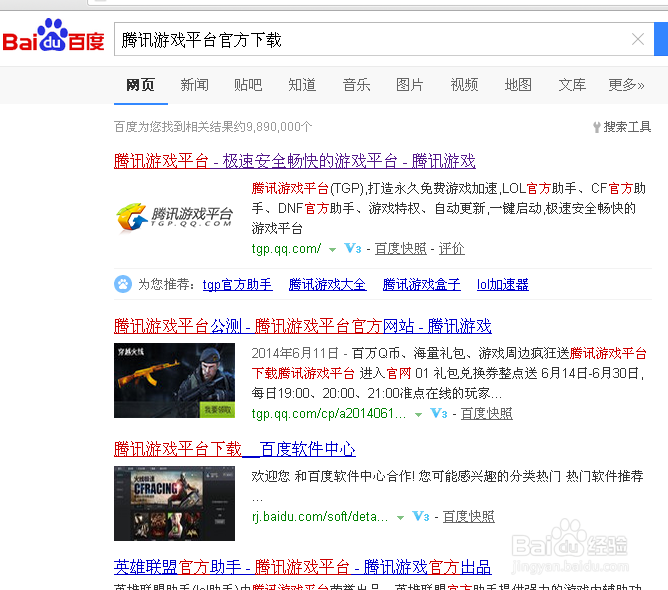Expand the arrow next to tgp.qq.com/cp/a2014061...
The width and height of the screenshot is (668, 590).
click(418, 414)
